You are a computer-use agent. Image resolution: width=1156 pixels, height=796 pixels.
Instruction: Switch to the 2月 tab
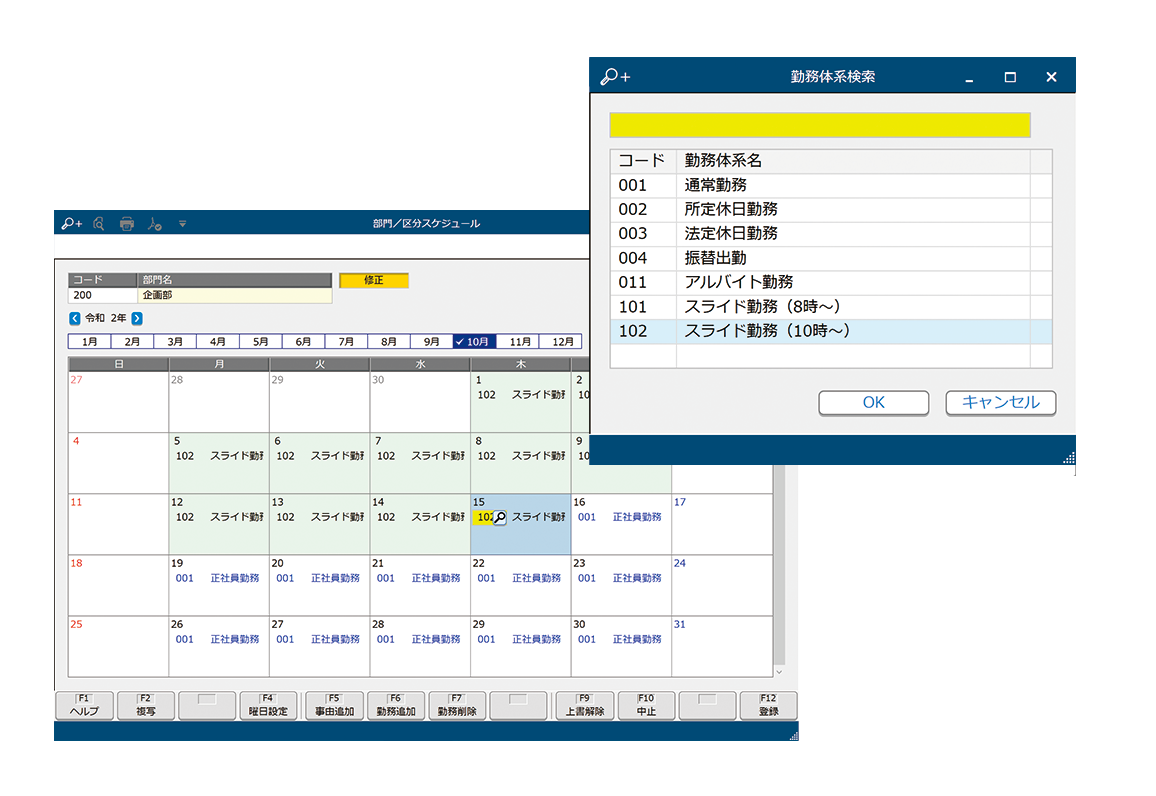[x=132, y=341]
